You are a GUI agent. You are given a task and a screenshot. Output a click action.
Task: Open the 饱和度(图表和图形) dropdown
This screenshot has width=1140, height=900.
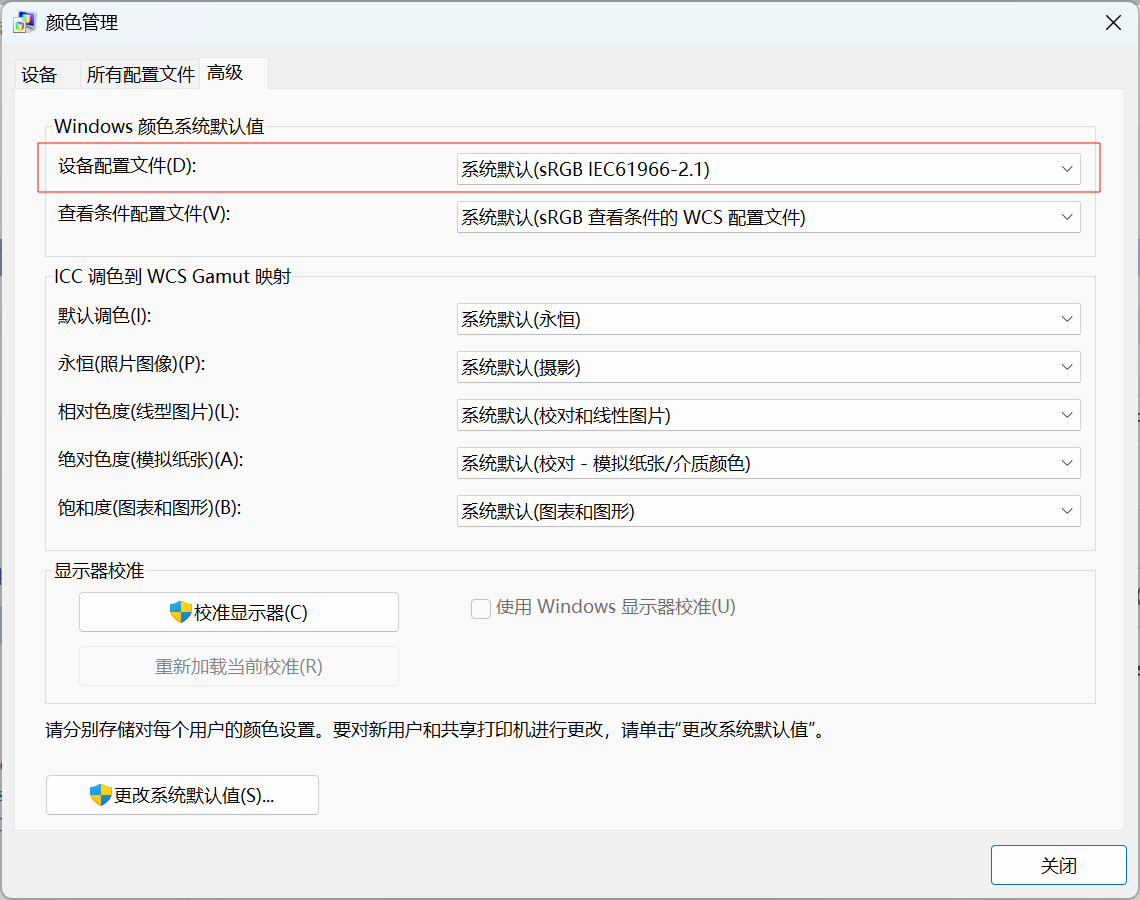(768, 511)
